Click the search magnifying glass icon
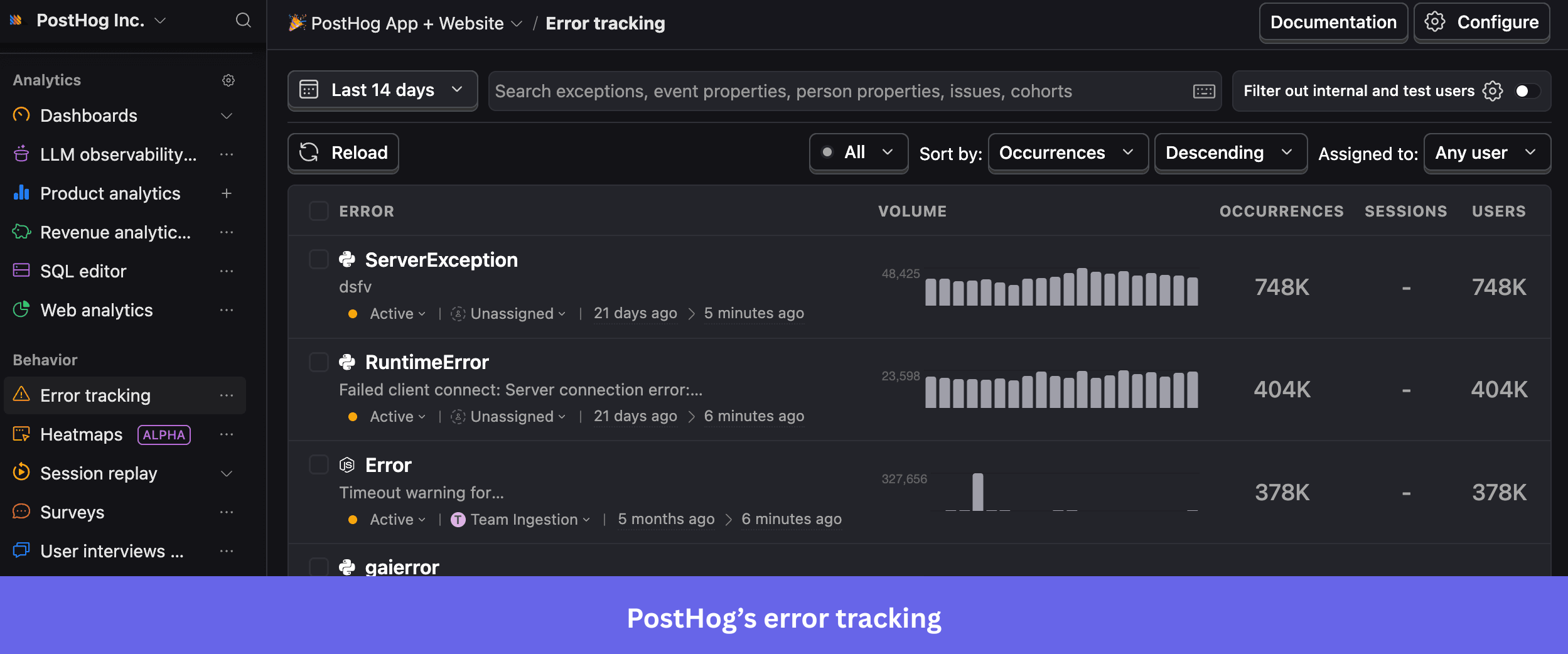Viewport: 1568px width, 654px height. point(244,20)
